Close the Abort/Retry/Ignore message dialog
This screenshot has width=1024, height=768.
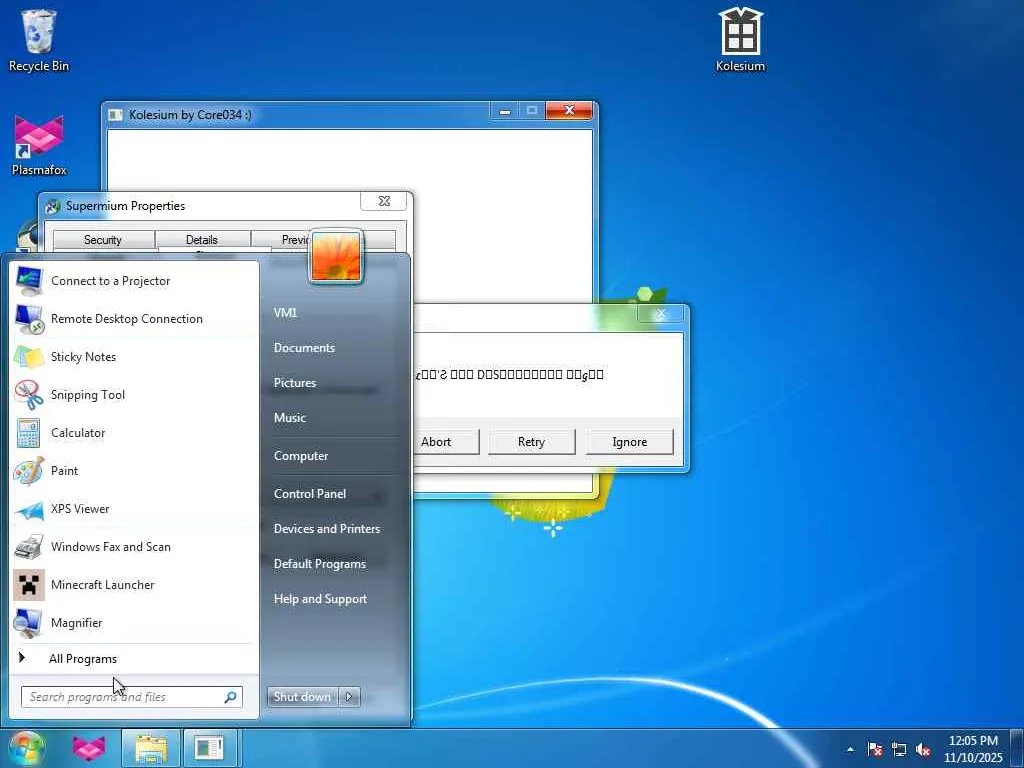point(661,313)
